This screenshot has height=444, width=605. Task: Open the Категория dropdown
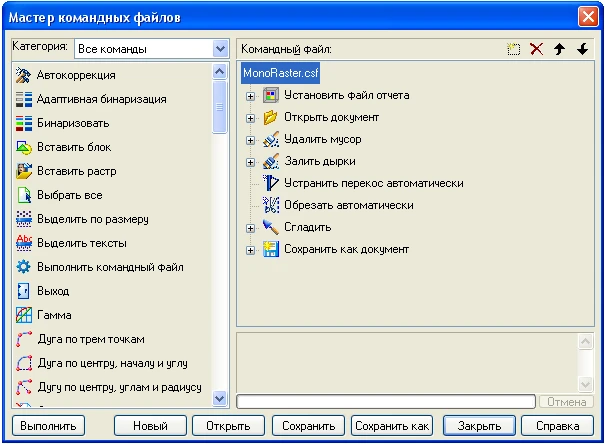point(220,48)
